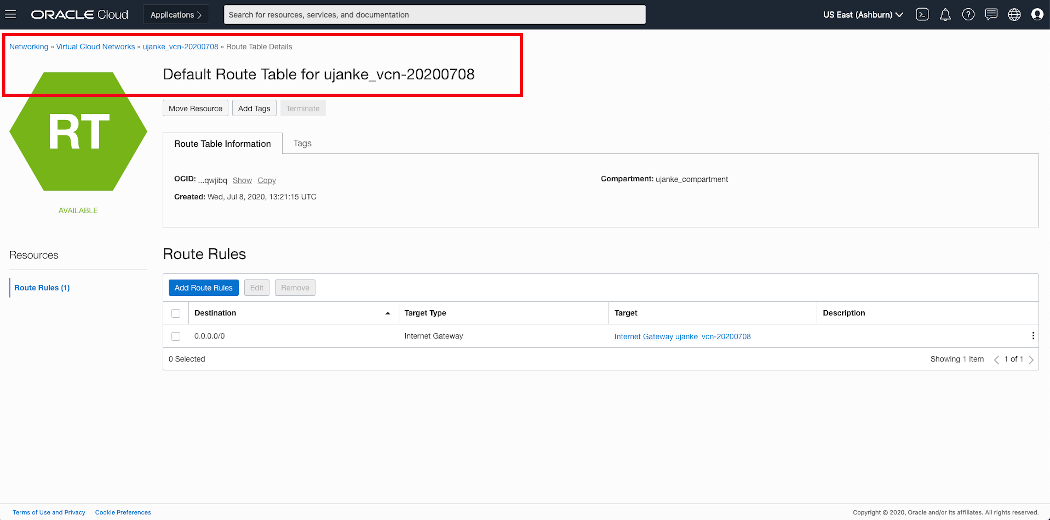
Task: Show the full OCID
Action: point(242,181)
